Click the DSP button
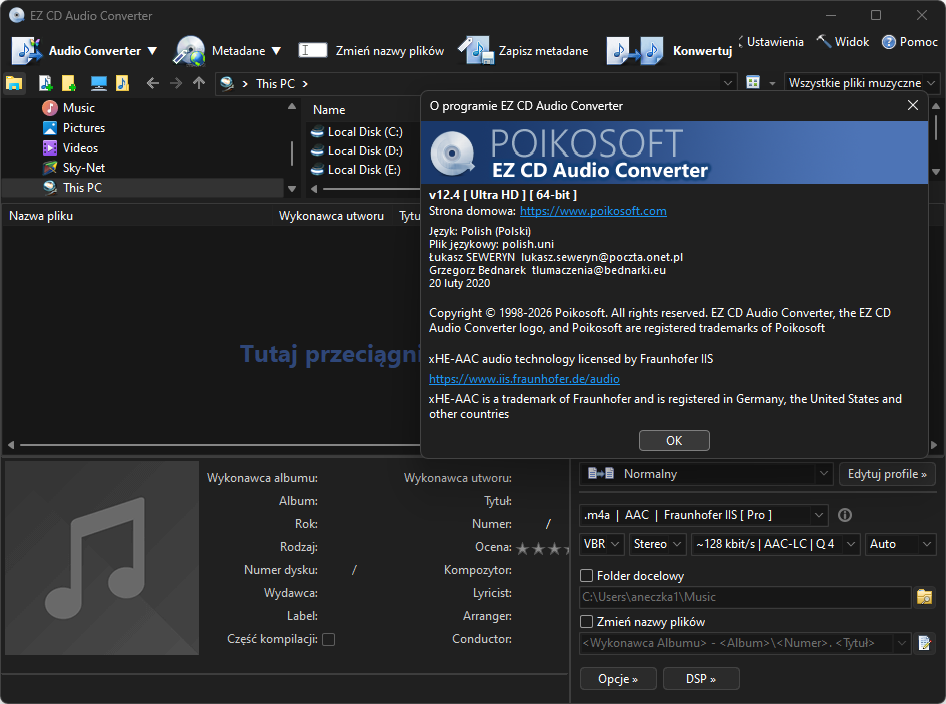This screenshot has width=946, height=704. pos(700,679)
